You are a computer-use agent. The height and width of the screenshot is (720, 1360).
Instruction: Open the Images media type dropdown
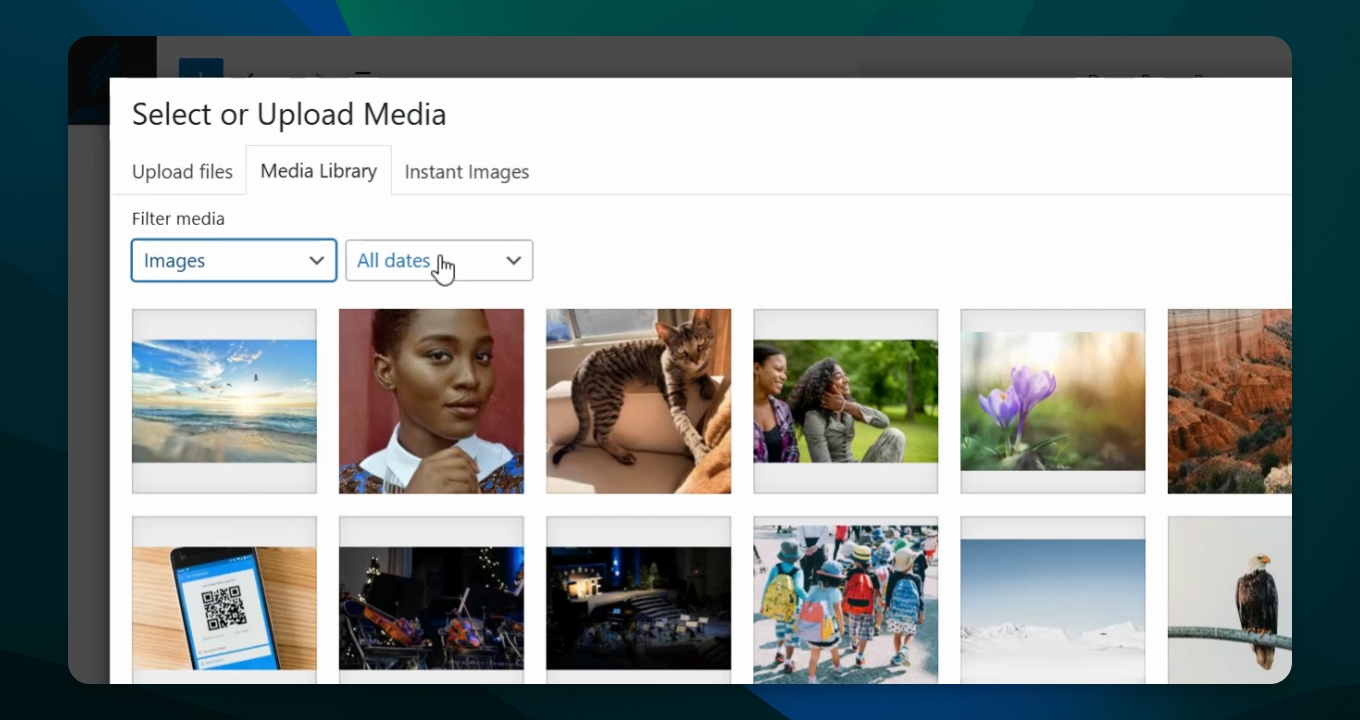pos(234,261)
